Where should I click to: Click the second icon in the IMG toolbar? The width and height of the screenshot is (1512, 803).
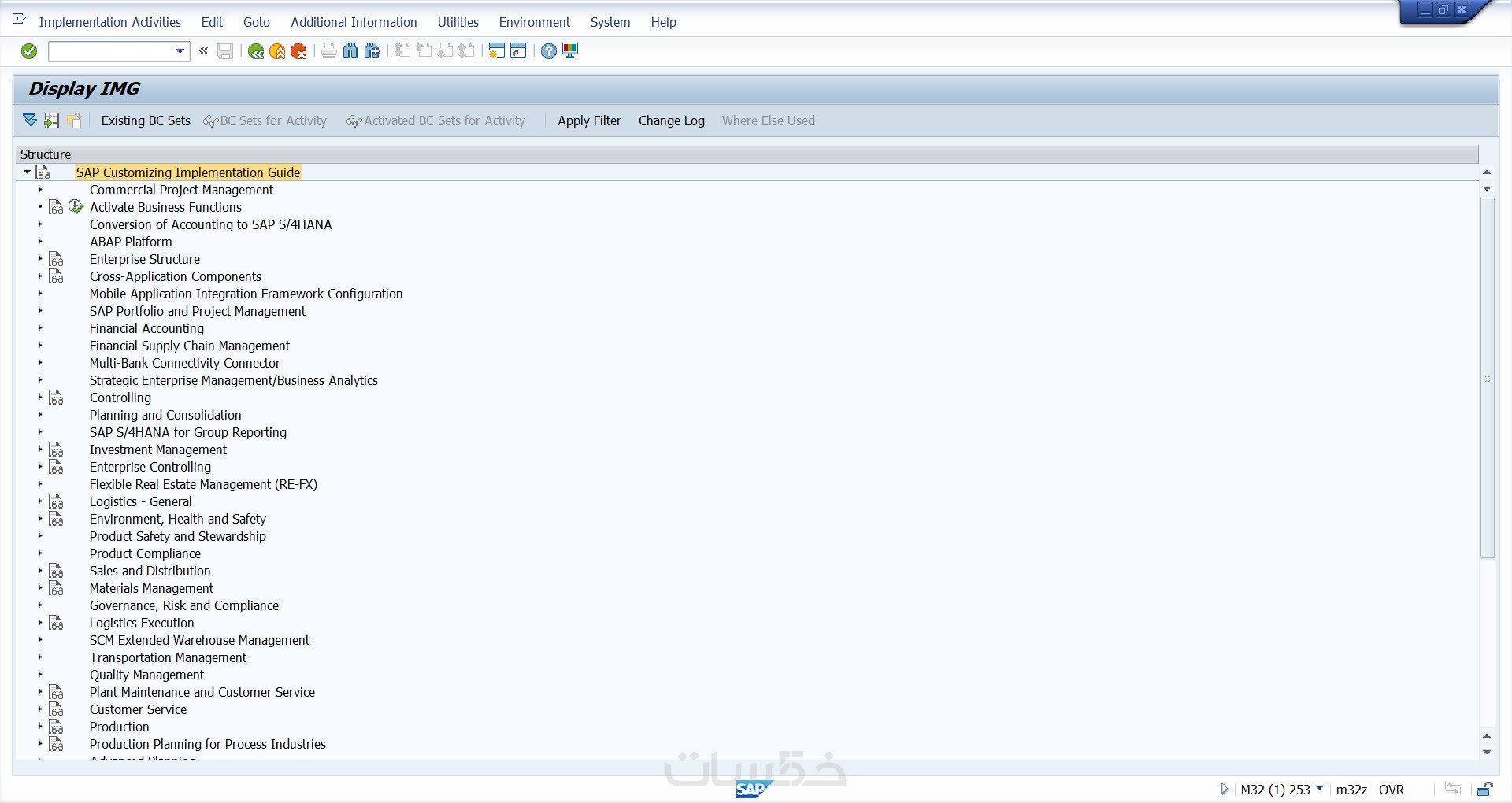click(x=51, y=120)
